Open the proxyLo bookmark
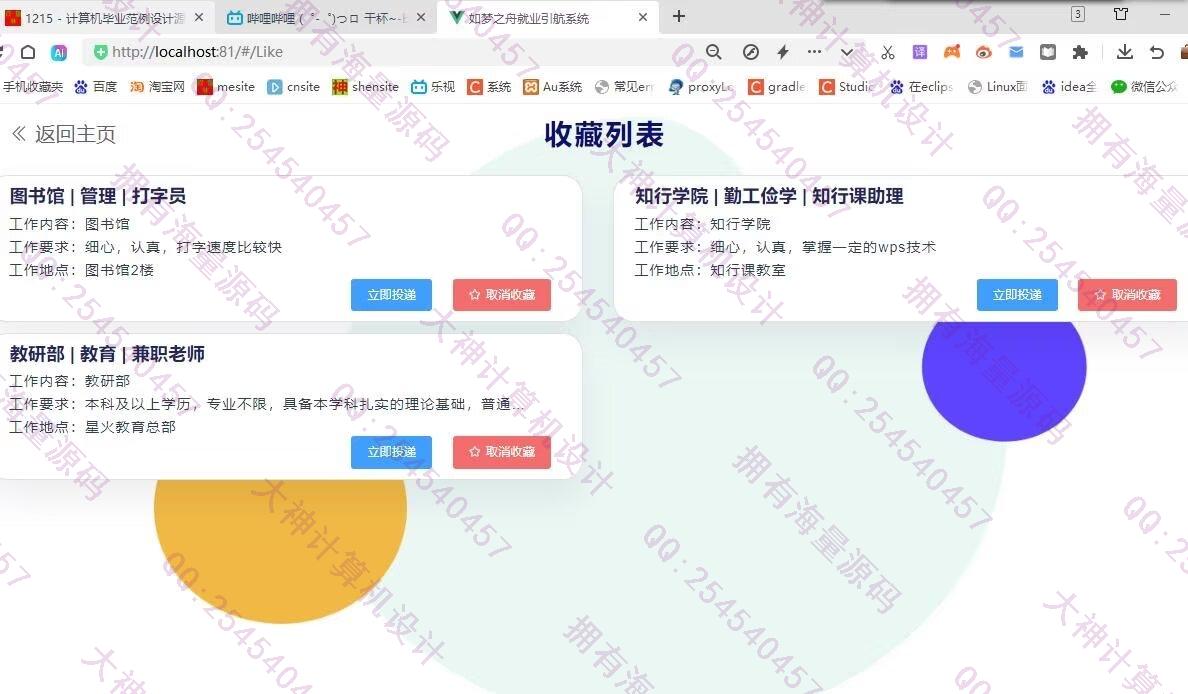The image size is (1188, 694). 701,87
